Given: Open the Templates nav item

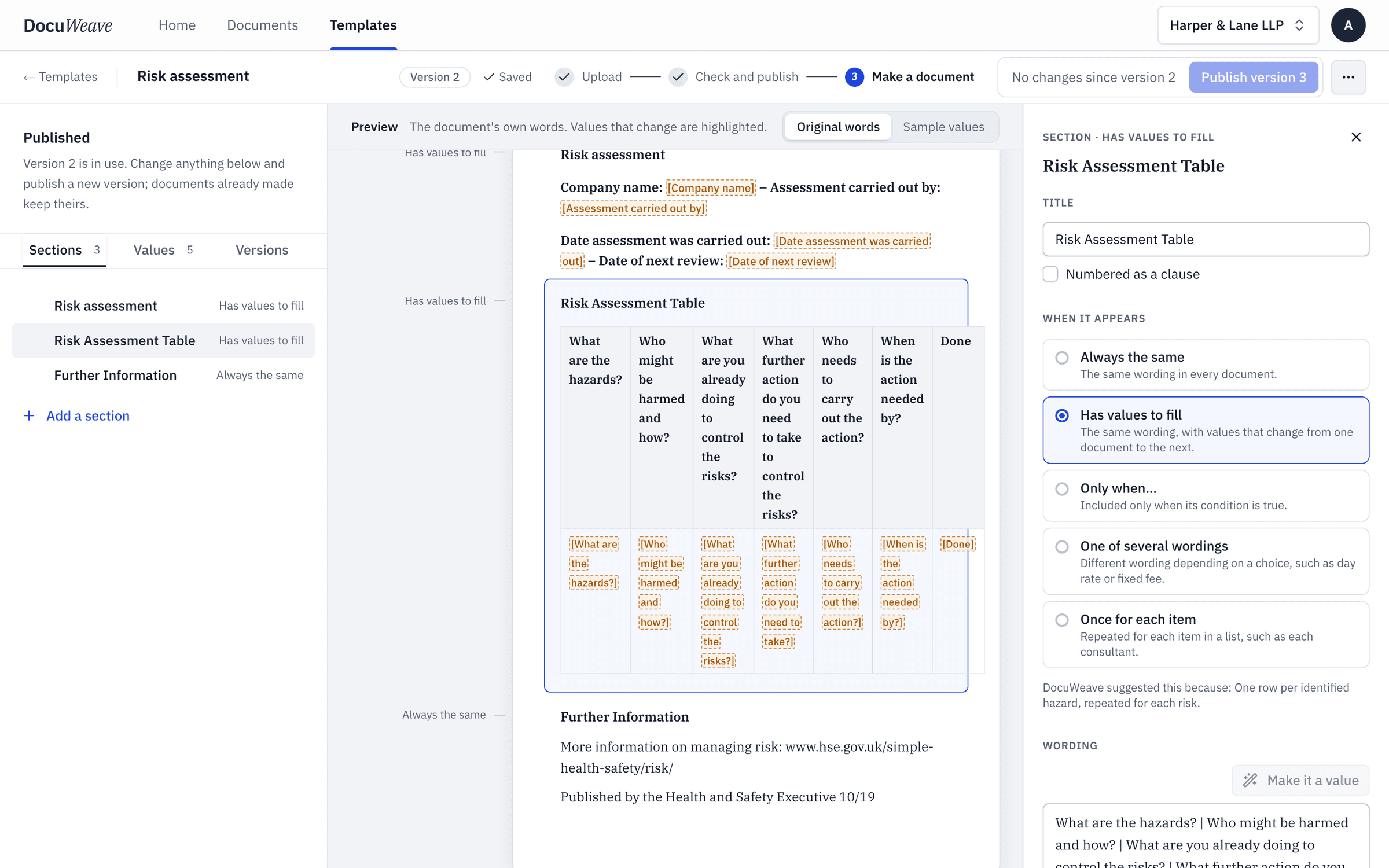Looking at the screenshot, I should 363,25.
